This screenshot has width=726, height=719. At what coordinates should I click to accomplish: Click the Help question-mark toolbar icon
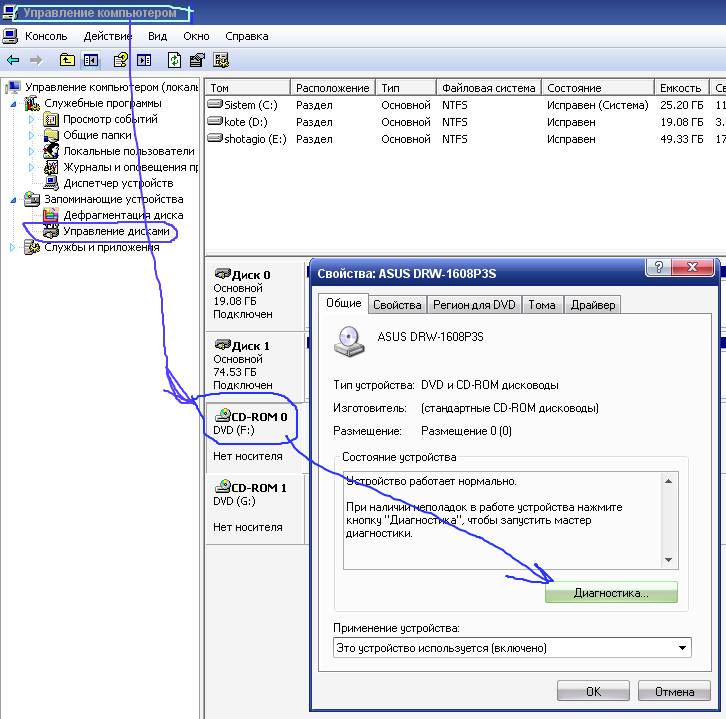(121, 60)
